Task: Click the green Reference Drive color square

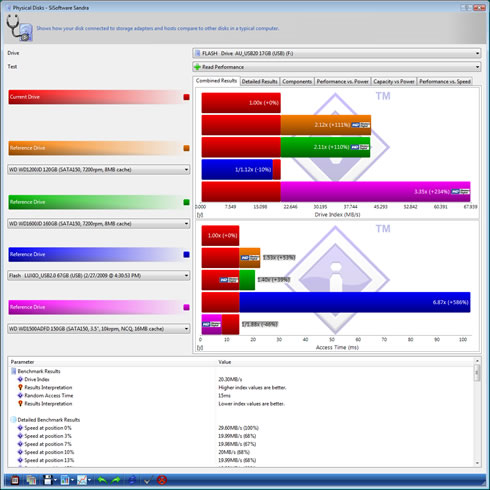Action: tap(186, 202)
